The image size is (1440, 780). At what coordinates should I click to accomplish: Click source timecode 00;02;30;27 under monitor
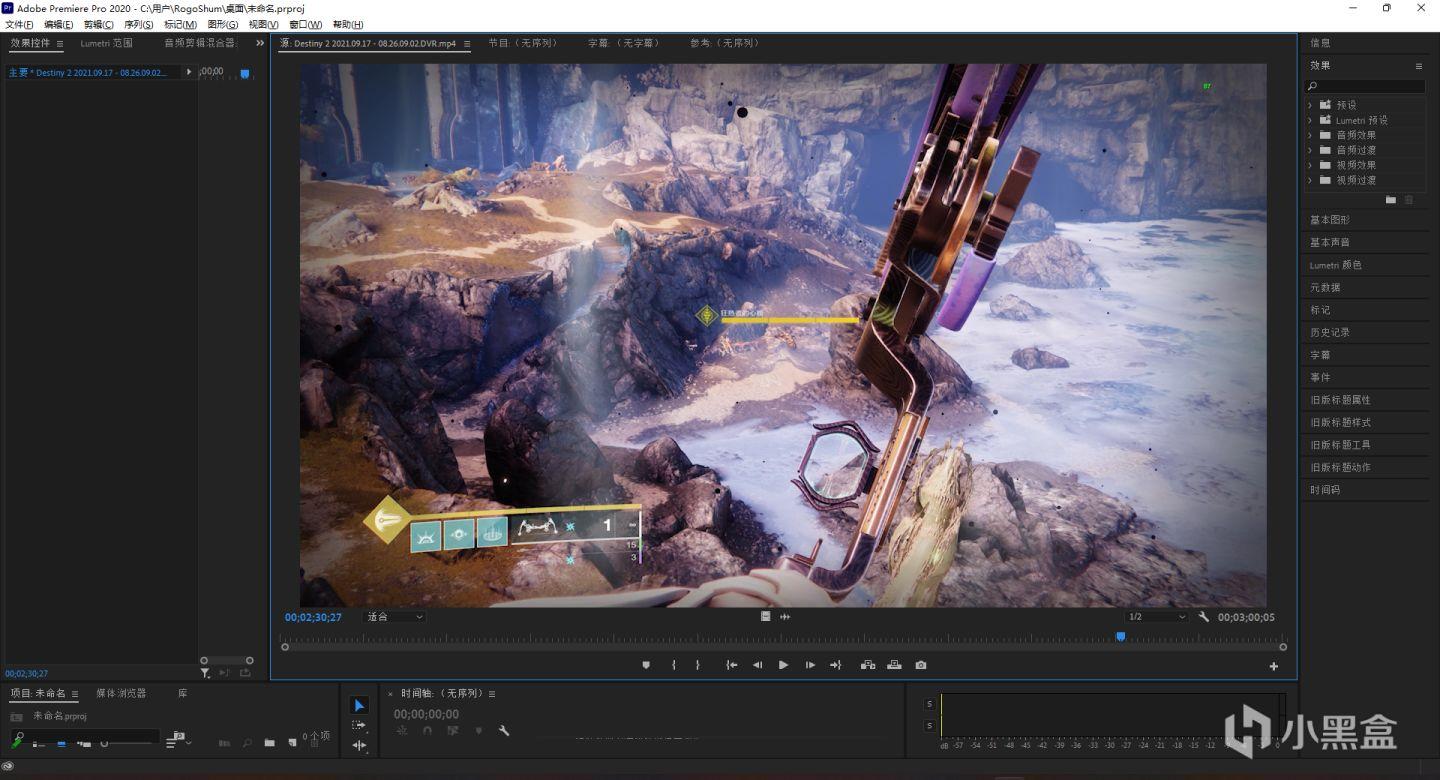313,617
